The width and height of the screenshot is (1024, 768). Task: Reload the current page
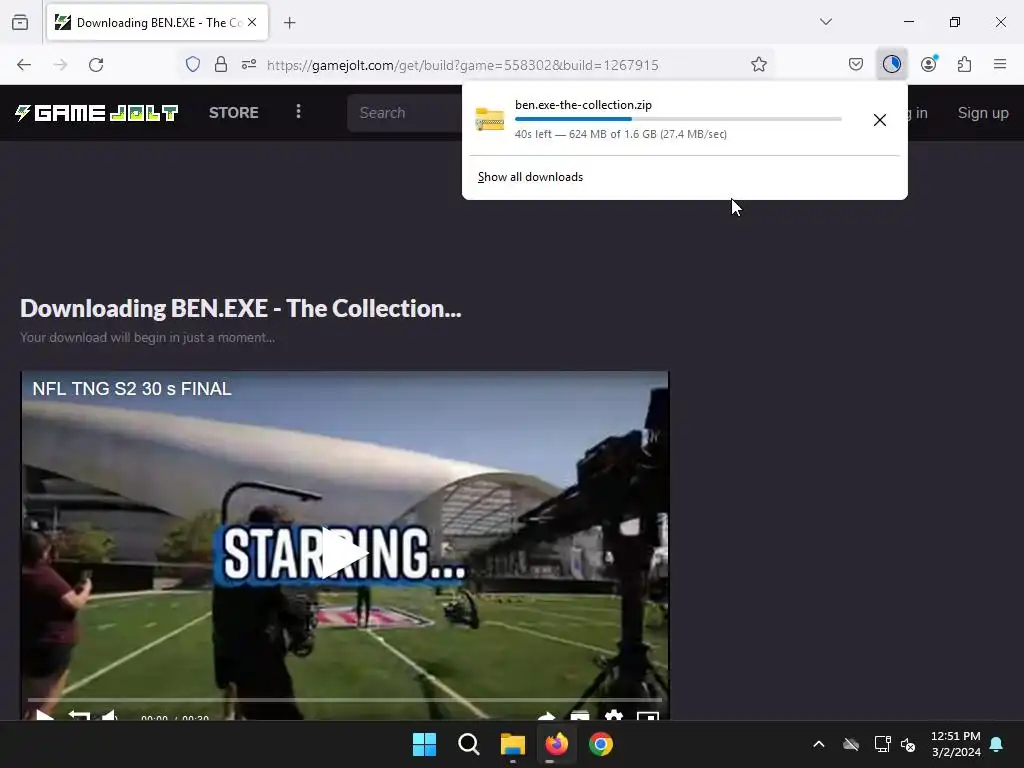click(x=96, y=65)
